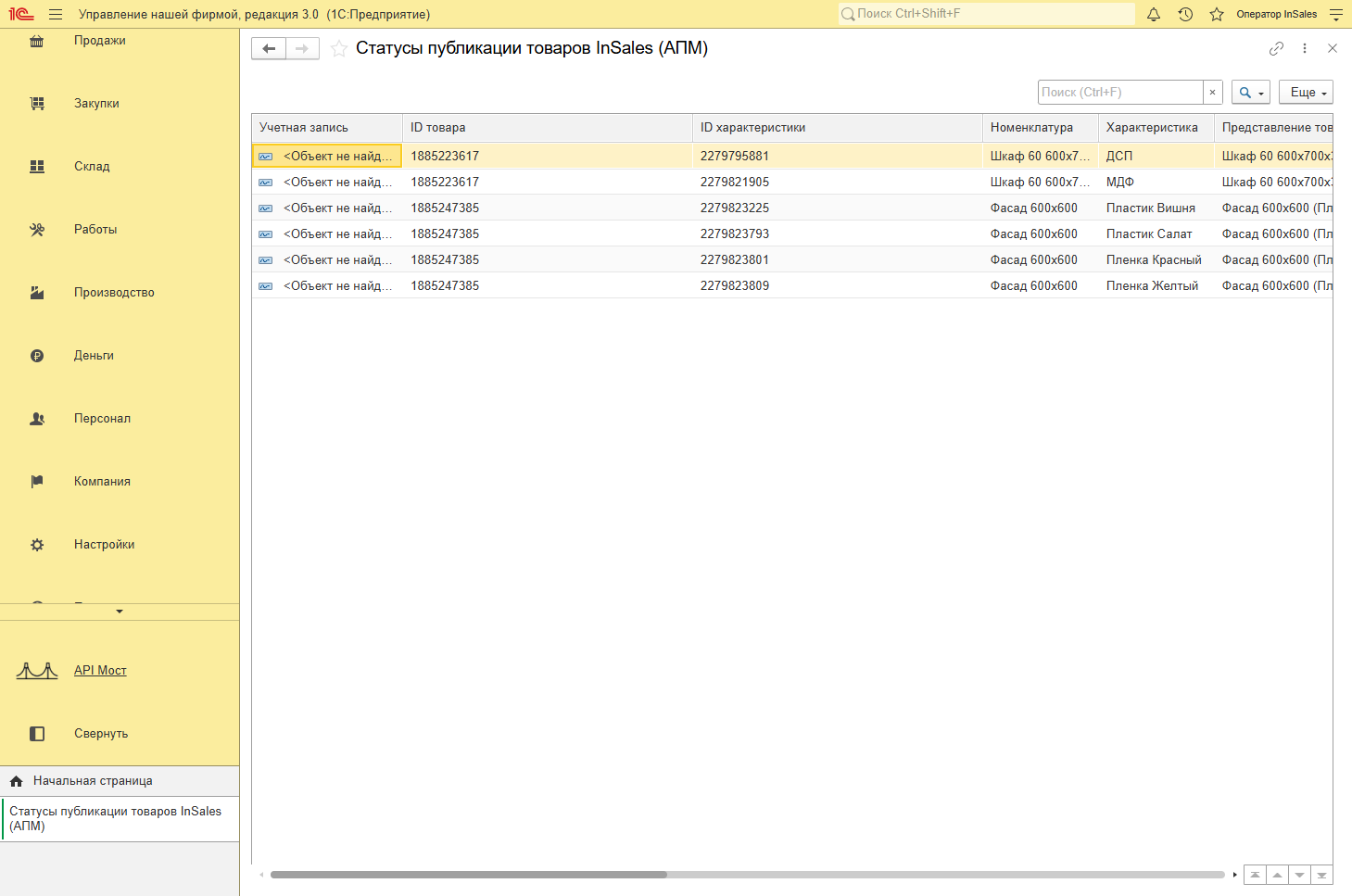The image size is (1352, 896).
Task: Sort by ID товара column header
Action: 548,128
